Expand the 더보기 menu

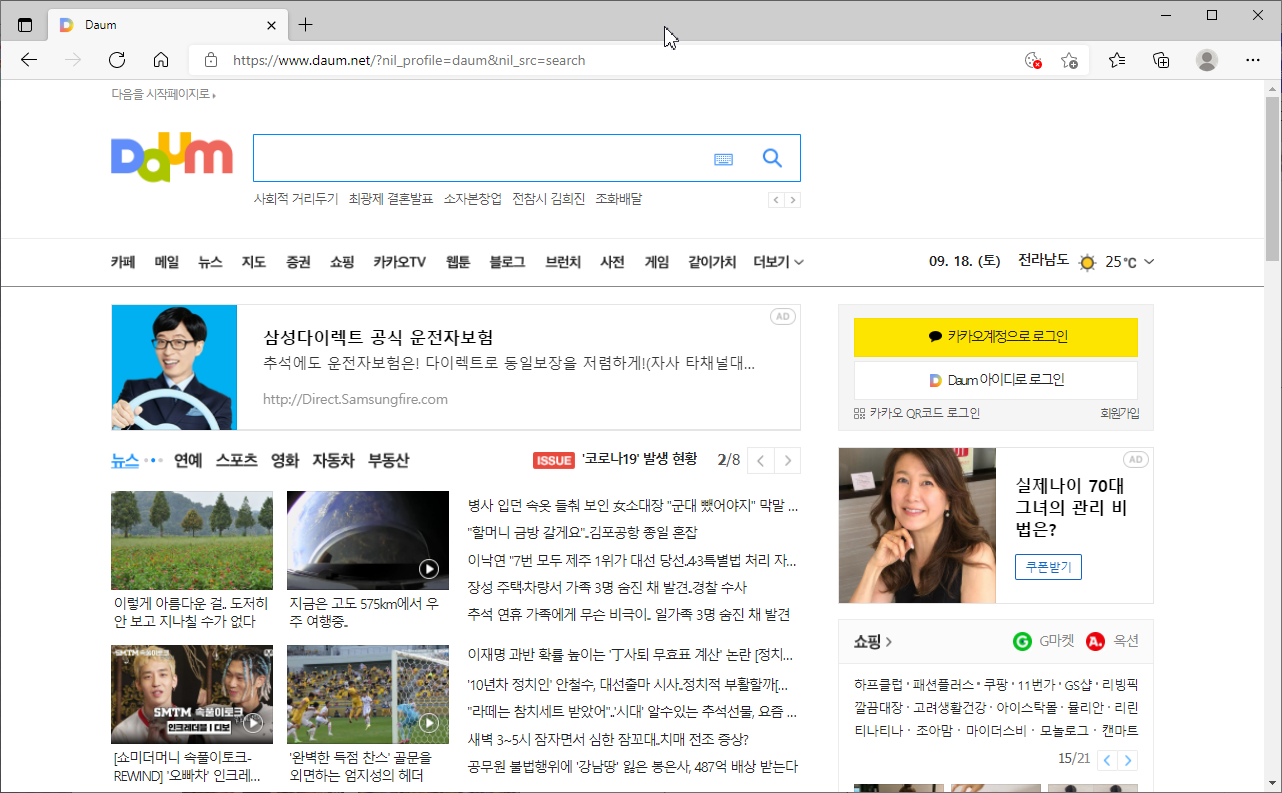point(779,262)
